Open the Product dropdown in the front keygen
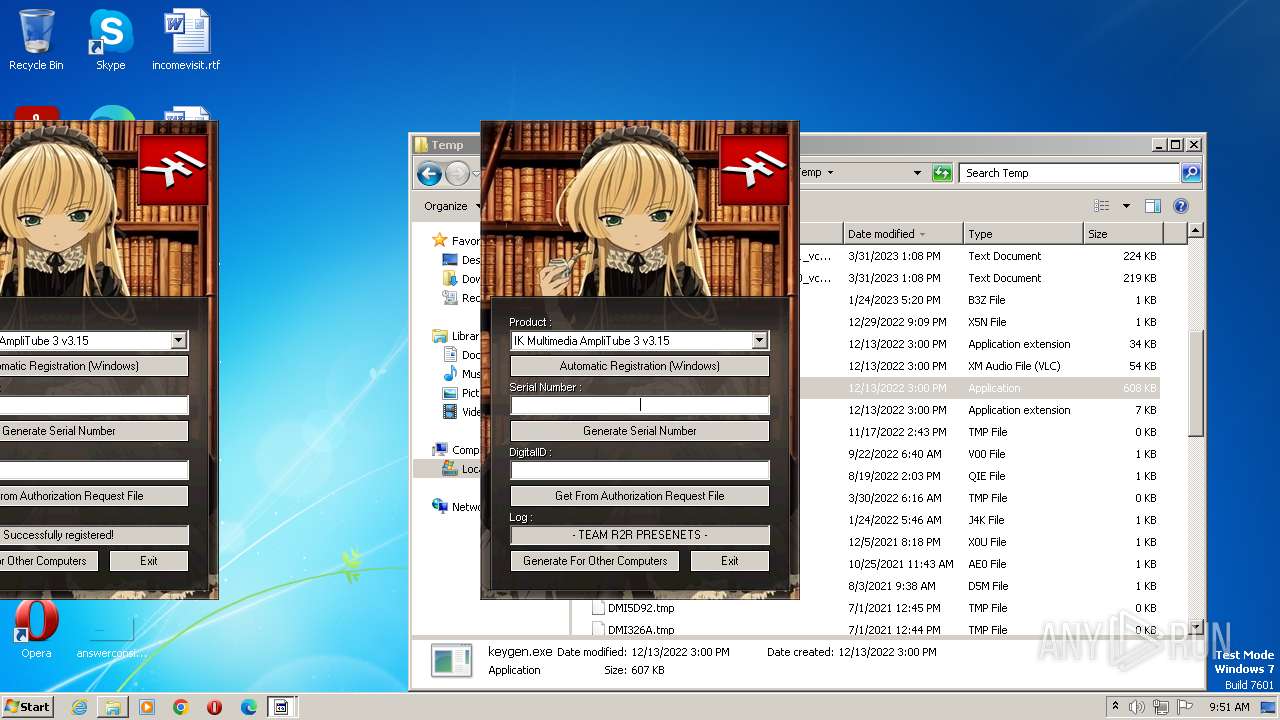1280x720 pixels. (759, 341)
